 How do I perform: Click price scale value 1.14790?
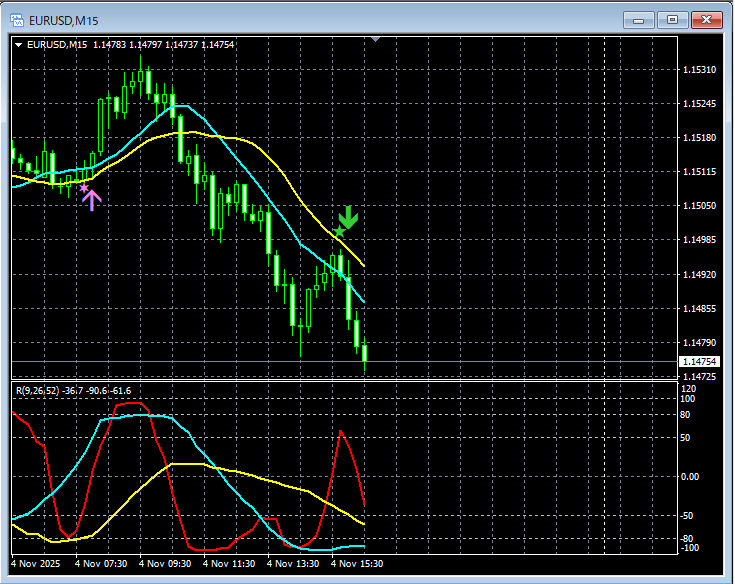point(699,343)
